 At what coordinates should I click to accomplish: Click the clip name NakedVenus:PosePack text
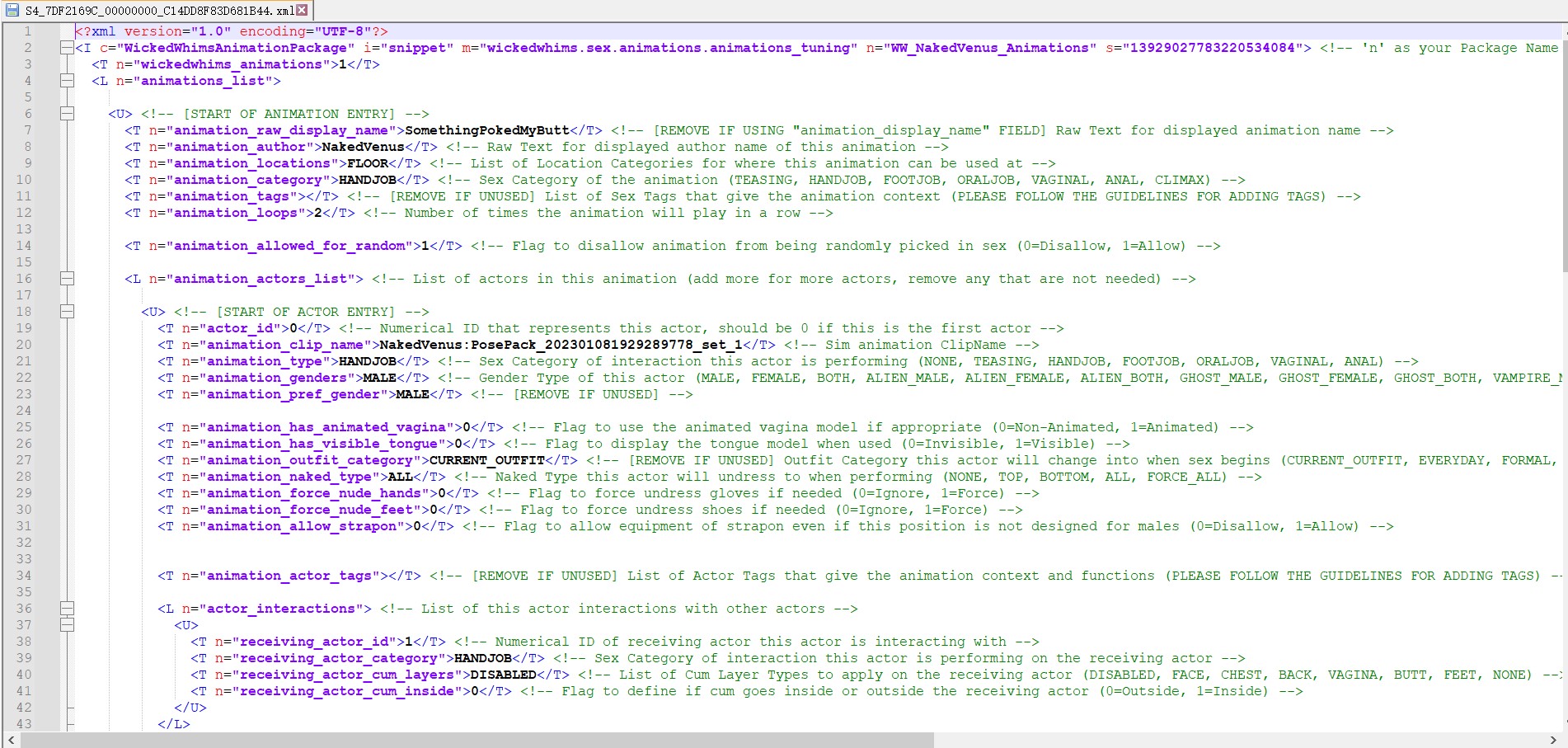[561, 345]
